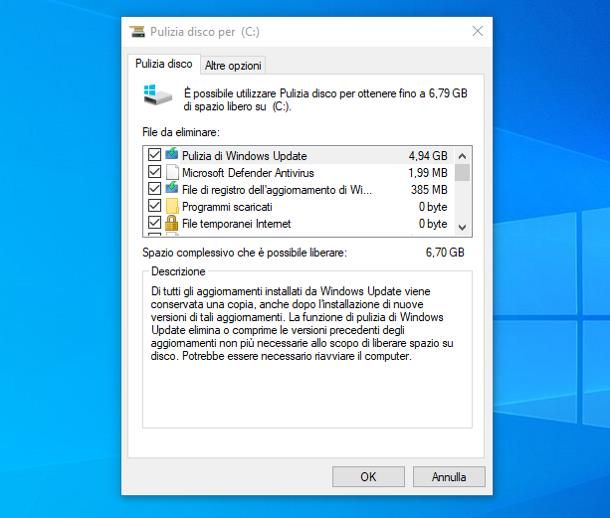
Task: Toggle the Programmi scaricati checkbox
Action: point(154,206)
